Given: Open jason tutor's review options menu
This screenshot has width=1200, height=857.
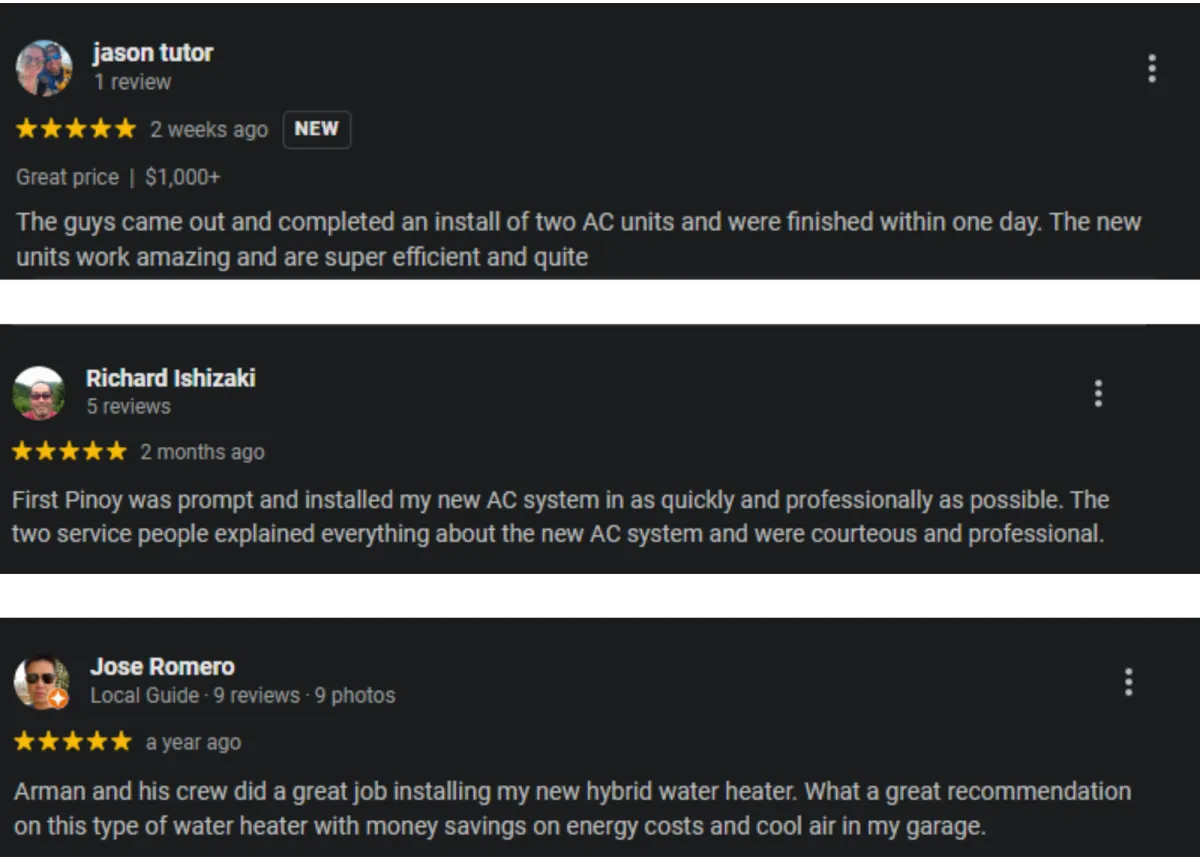Looking at the screenshot, I should pyautogui.click(x=1152, y=68).
